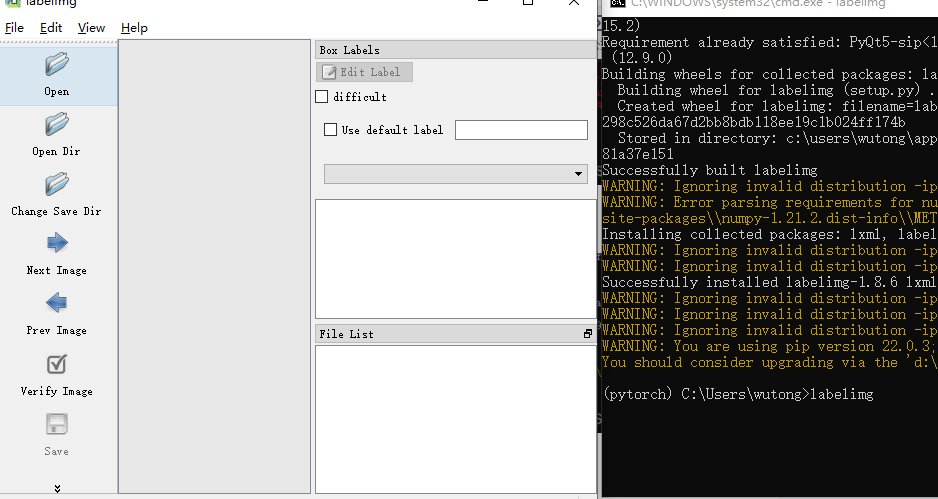Choose Change Save Dir folder icon
Viewport: 938px width, 499px height.
click(57, 184)
